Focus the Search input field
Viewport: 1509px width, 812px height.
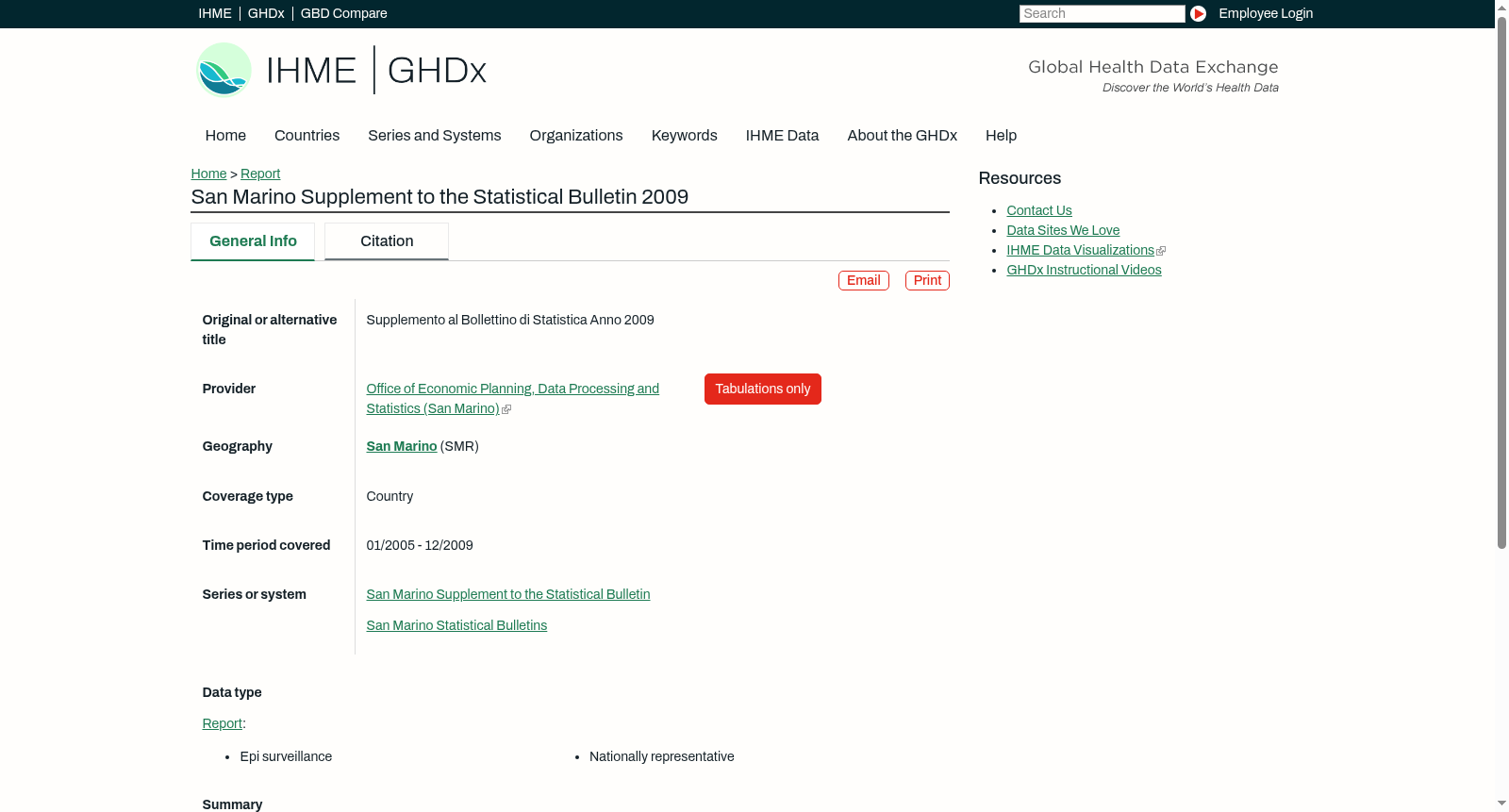[1102, 13]
